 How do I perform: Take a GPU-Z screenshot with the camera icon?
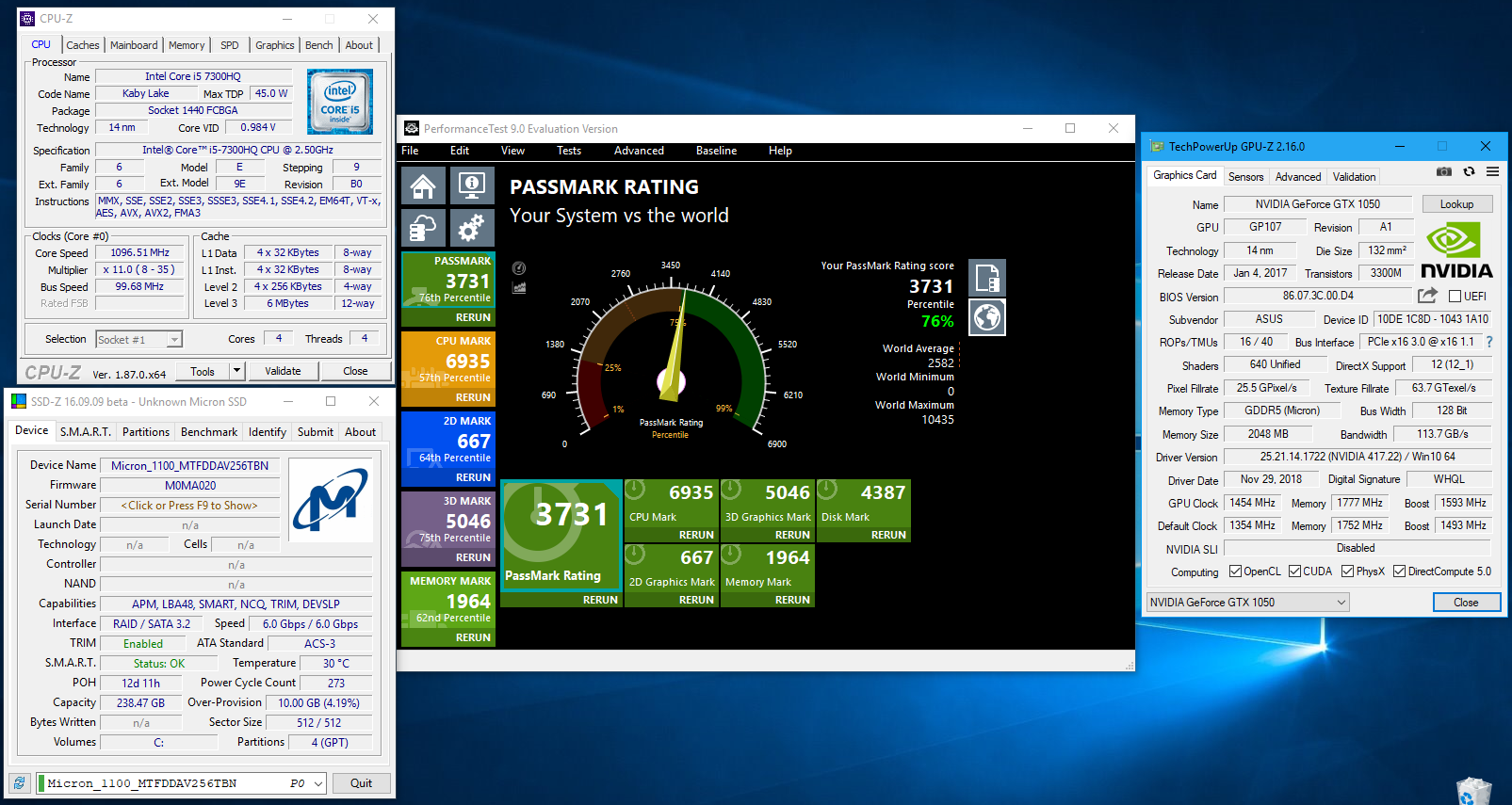[1444, 171]
